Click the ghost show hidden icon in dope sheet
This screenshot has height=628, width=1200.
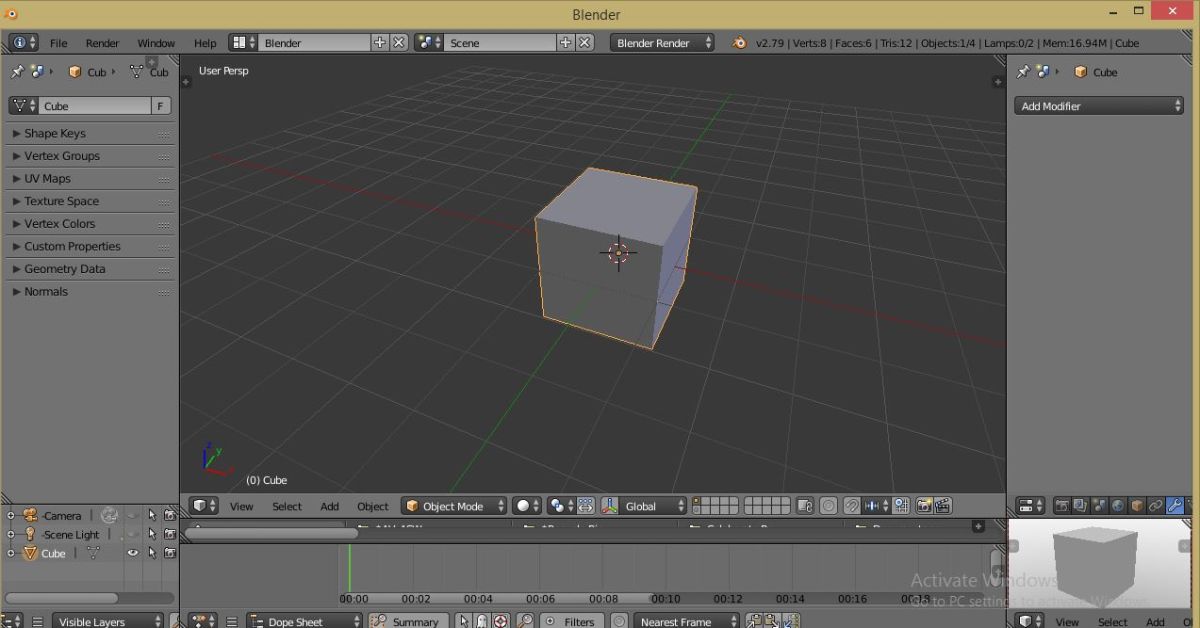pos(482,621)
